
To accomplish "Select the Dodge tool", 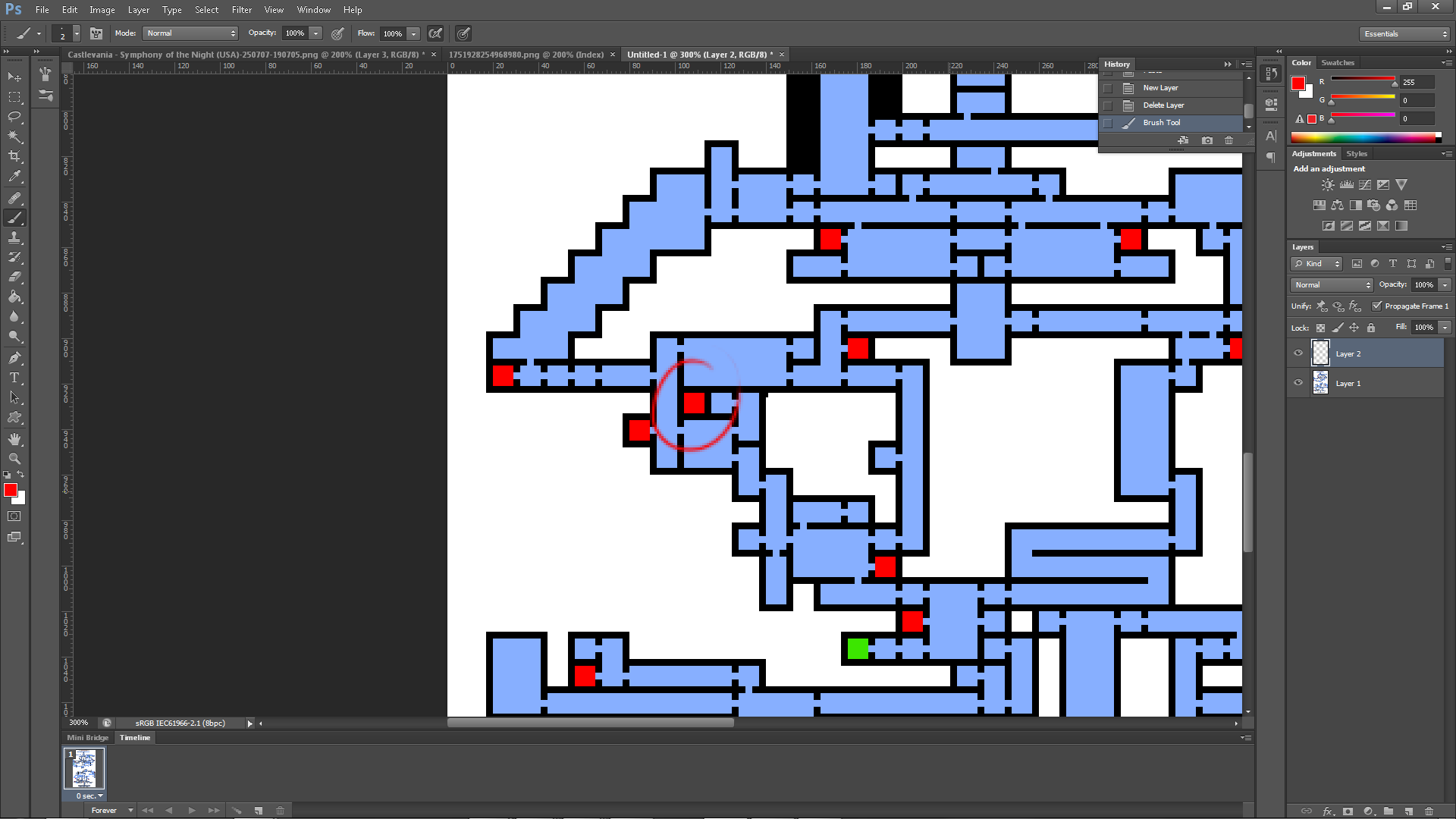I will click(x=14, y=336).
